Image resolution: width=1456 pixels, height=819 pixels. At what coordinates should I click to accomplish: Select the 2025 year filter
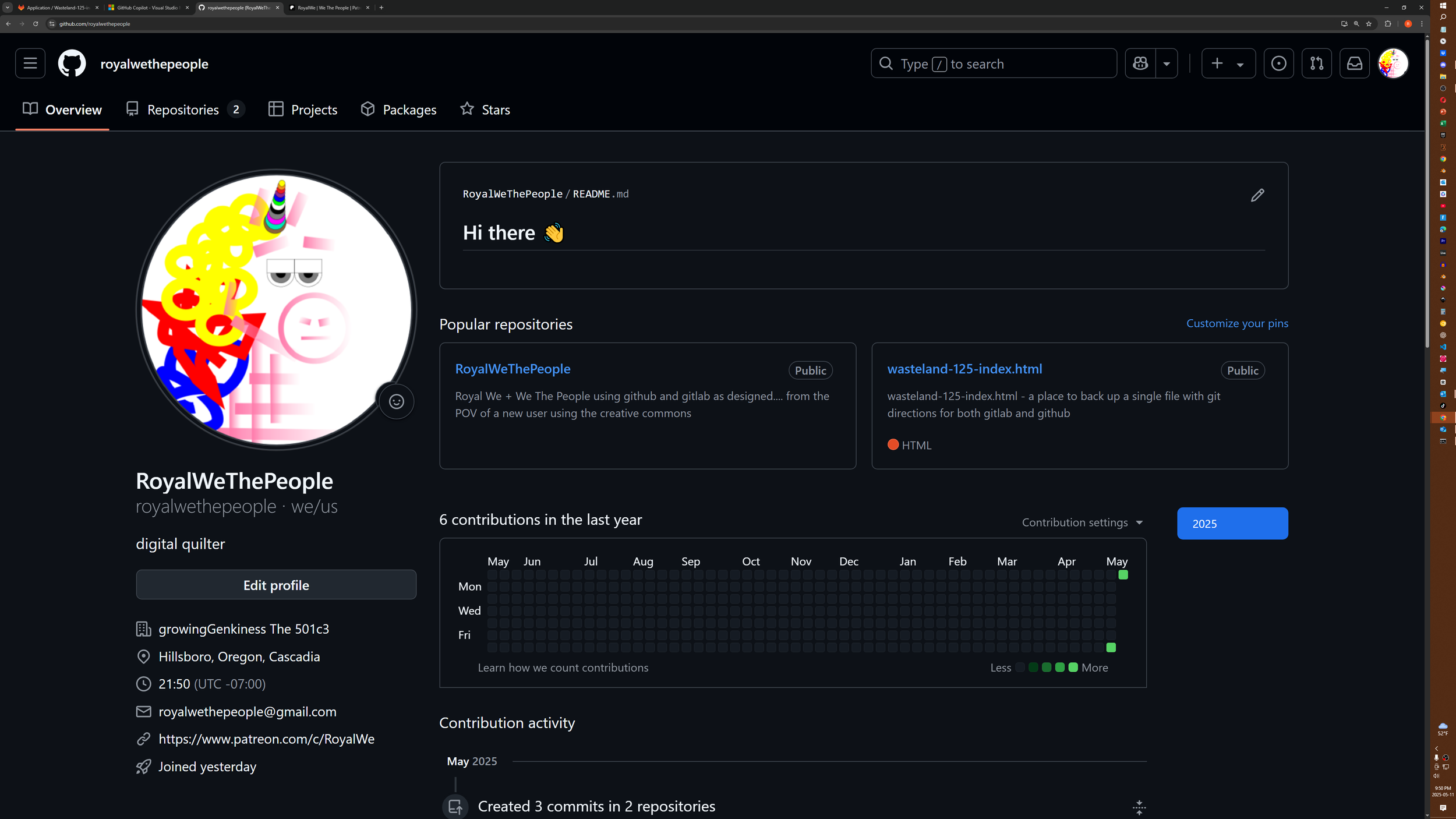coord(1232,523)
